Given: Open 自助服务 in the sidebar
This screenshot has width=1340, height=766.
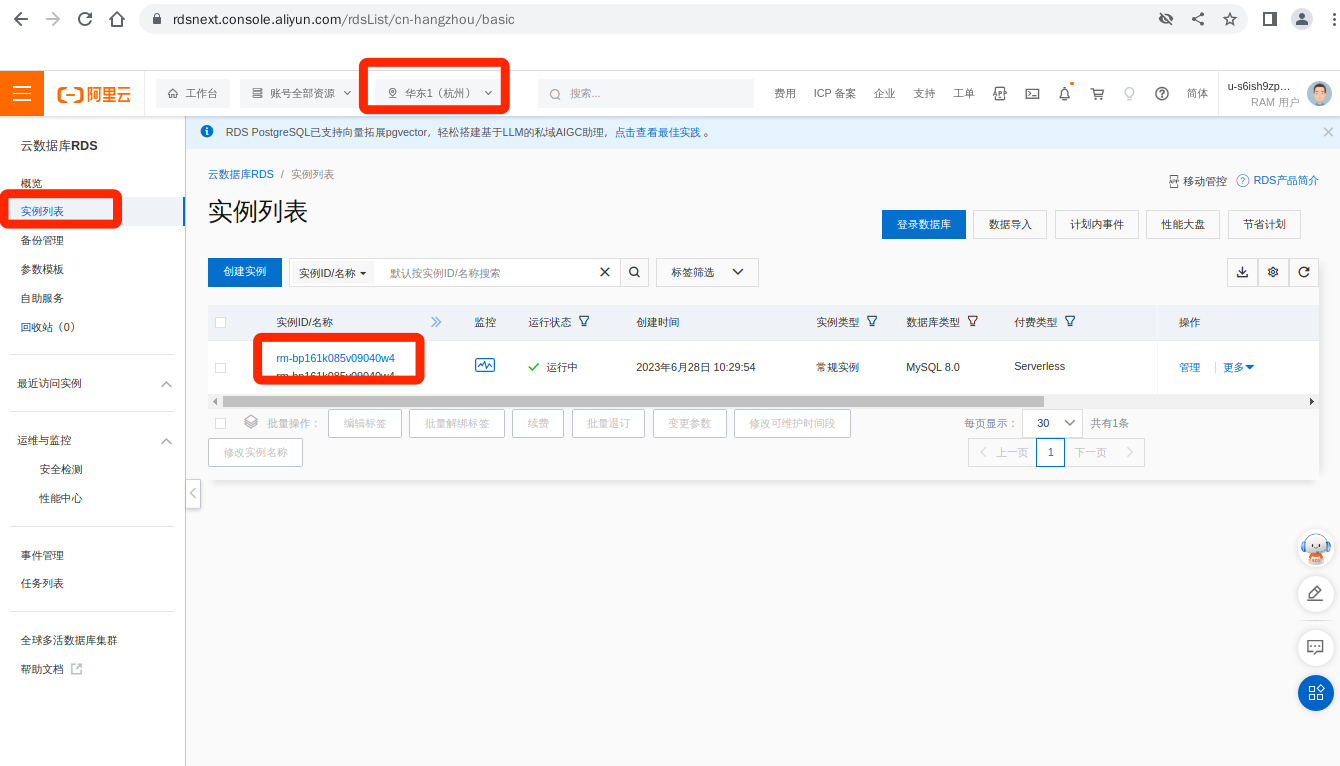Looking at the screenshot, I should [x=42, y=298].
